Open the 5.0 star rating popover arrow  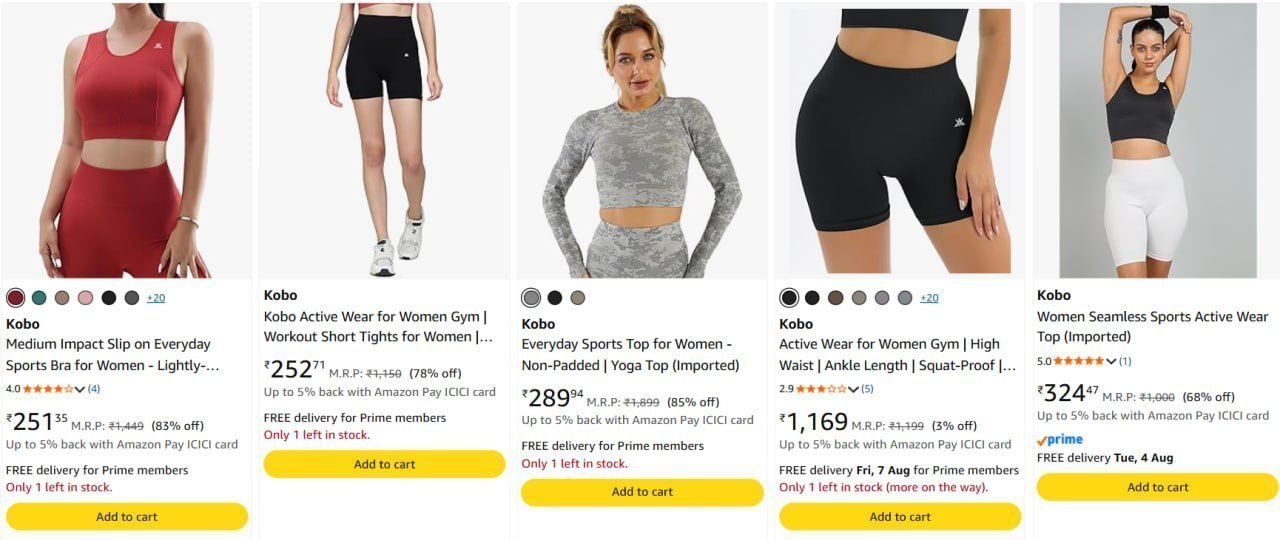click(x=1111, y=361)
